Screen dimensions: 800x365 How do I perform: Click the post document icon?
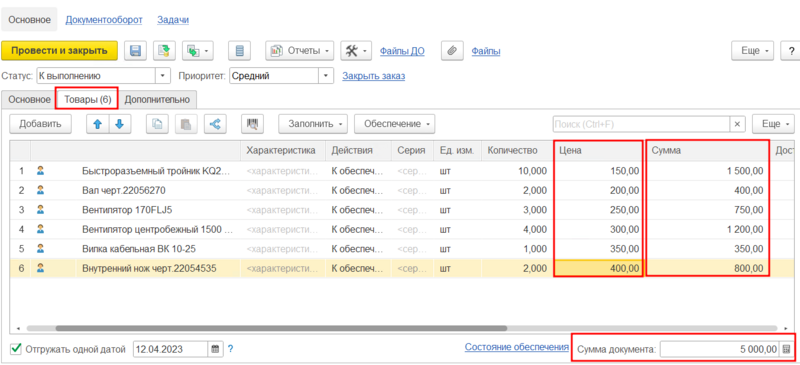point(164,51)
